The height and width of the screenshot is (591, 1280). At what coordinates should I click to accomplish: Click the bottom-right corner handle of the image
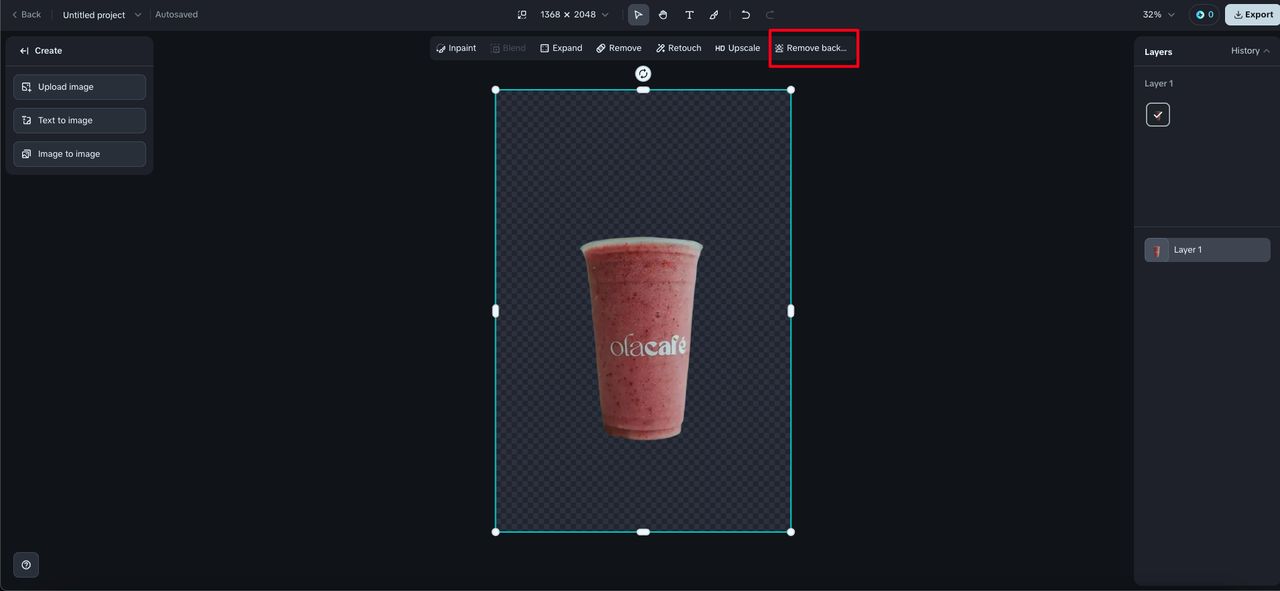point(791,532)
